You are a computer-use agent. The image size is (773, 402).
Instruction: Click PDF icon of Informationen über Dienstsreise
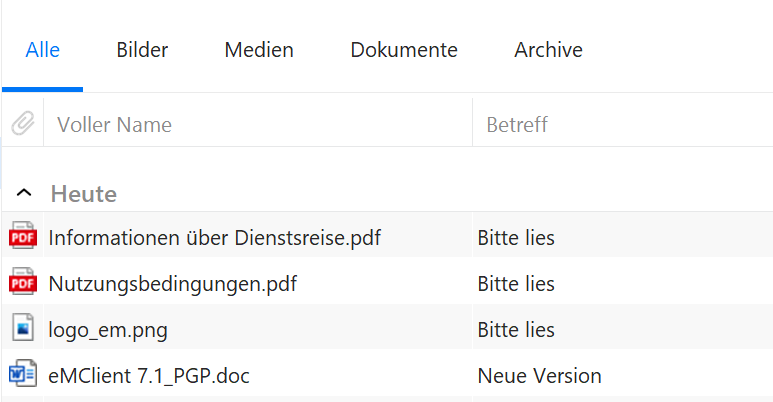(x=23, y=236)
